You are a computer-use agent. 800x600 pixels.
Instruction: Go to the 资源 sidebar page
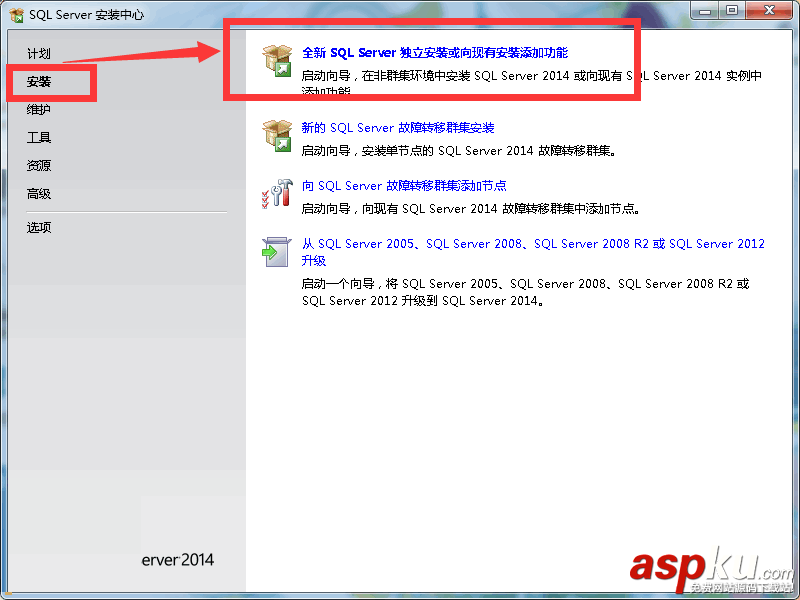point(39,165)
